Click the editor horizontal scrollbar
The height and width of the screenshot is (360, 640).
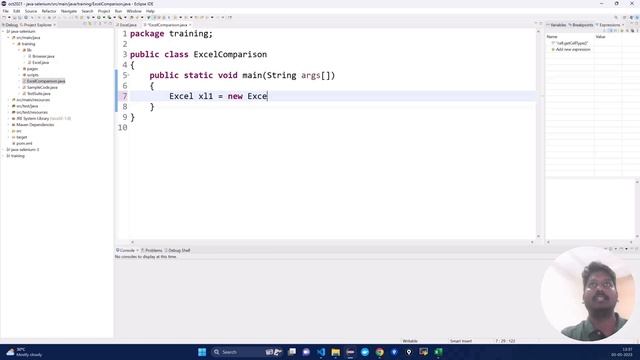332,242
